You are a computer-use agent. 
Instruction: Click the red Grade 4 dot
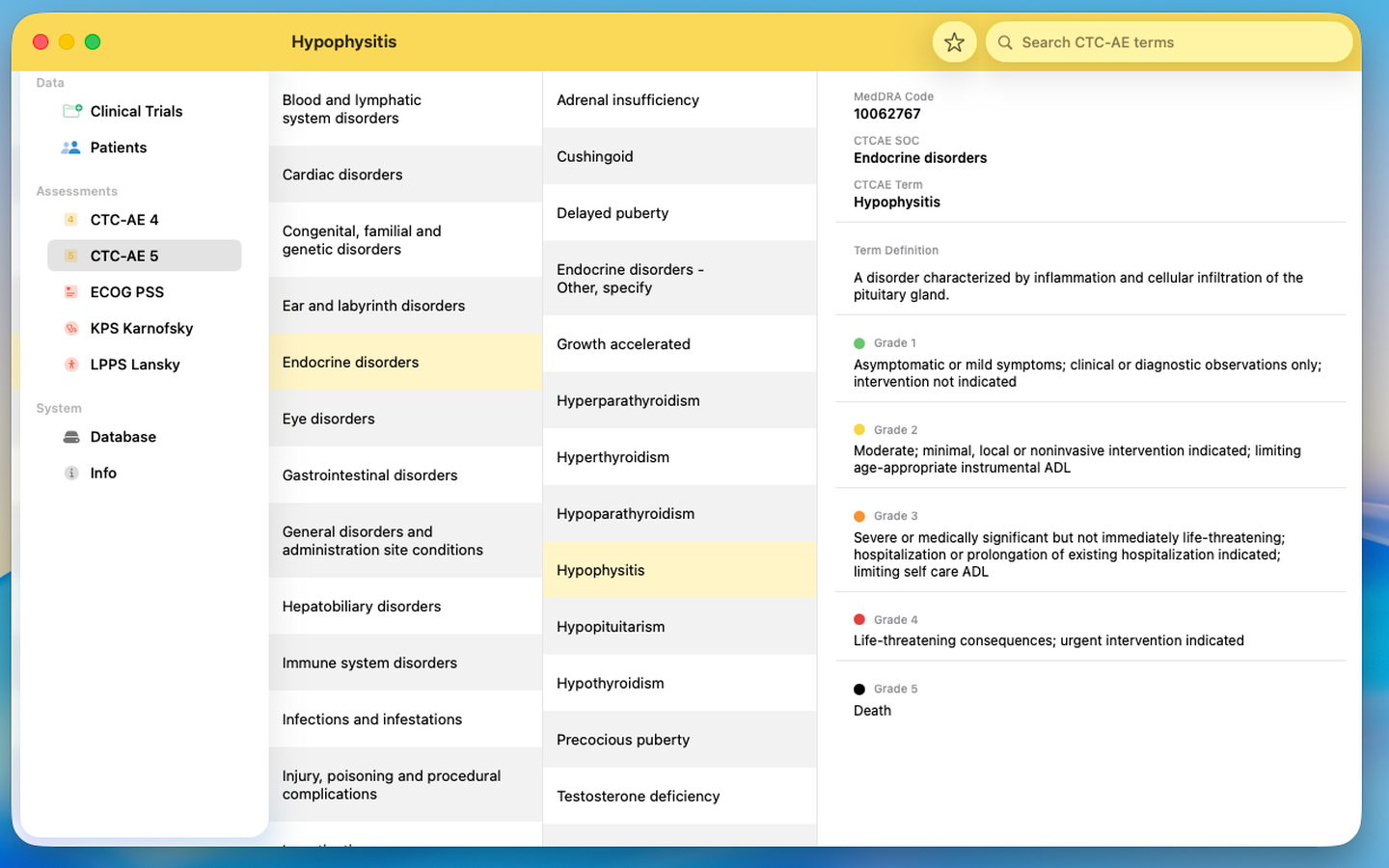pos(859,620)
